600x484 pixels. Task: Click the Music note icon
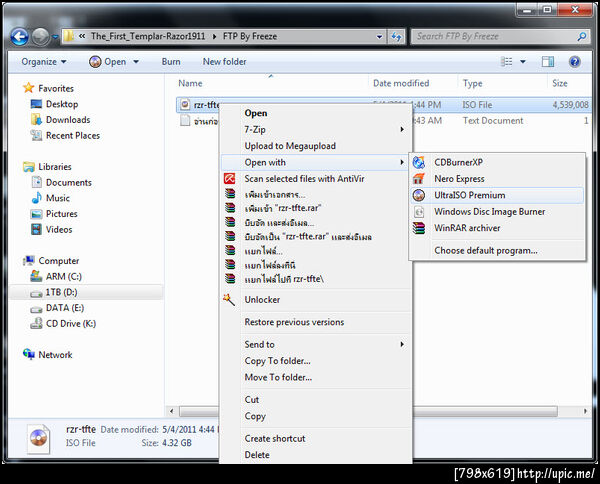click(x=36, y=198)
